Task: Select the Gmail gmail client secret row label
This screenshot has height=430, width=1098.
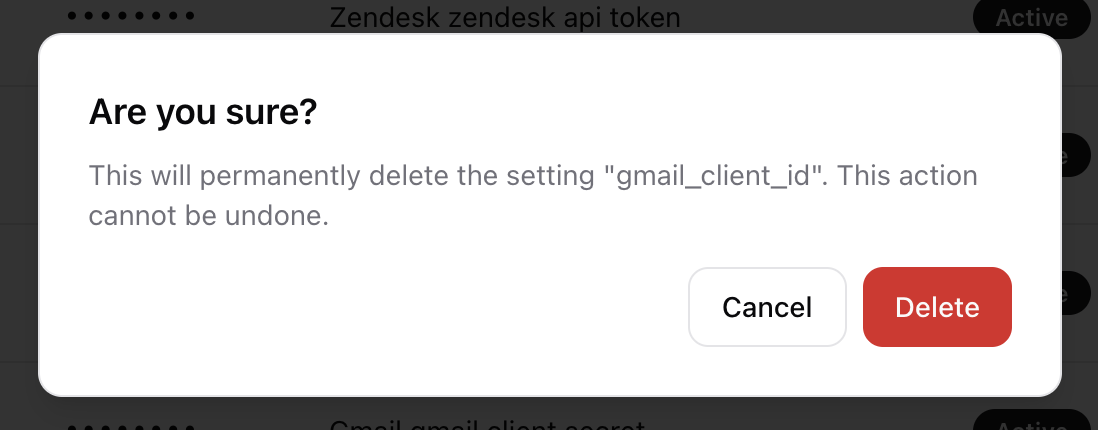Action: pos(487,424)
